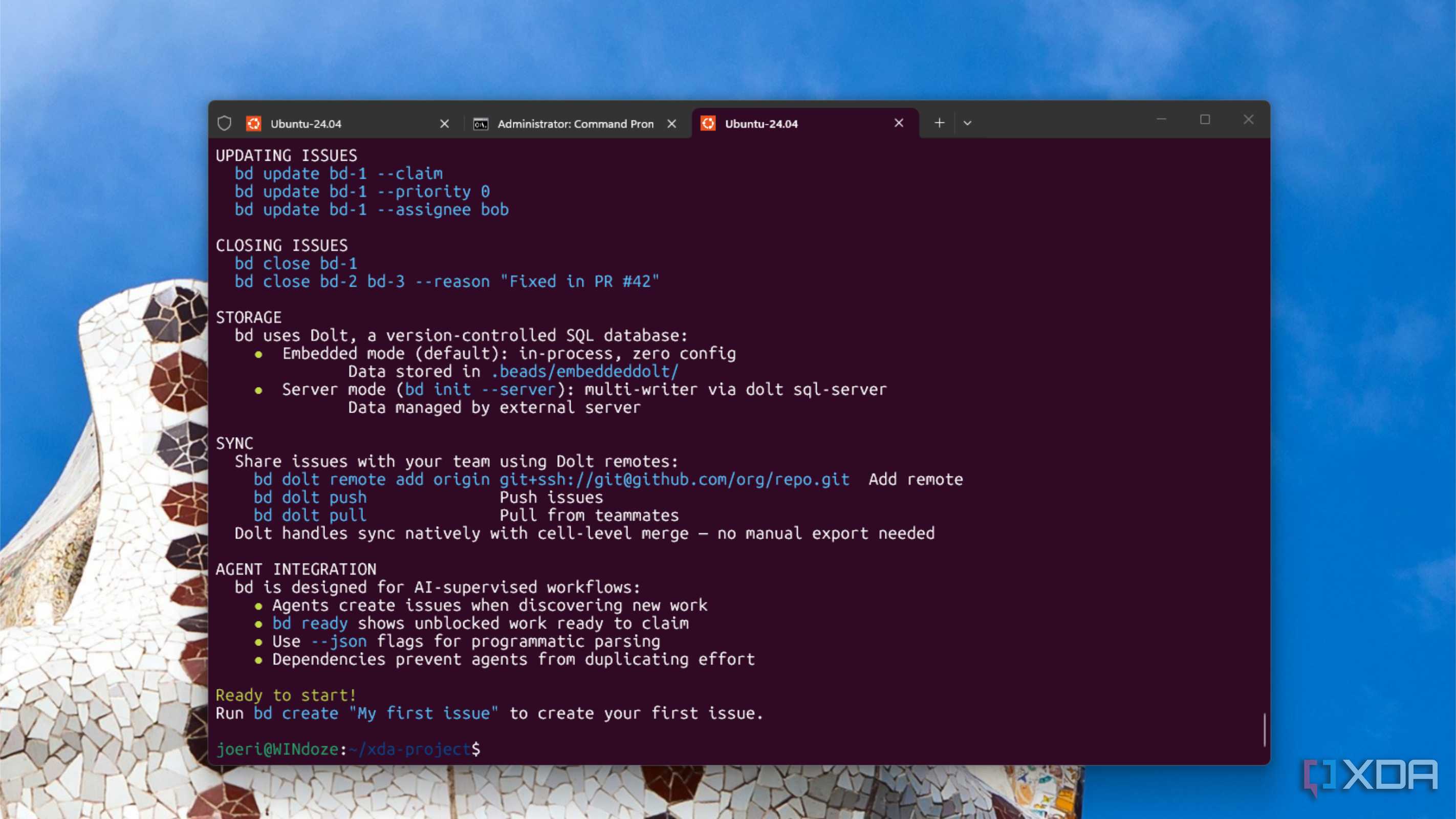Minimize the terminal window
Screen dimensions: 1456x819
point(1162,119)
